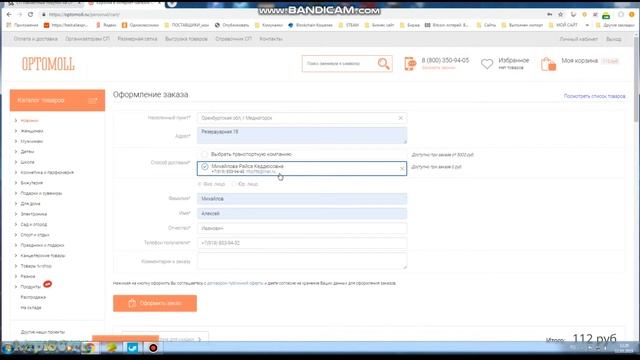Open Косметика и парфюмерия category
640x360 pixels.
point(47,173)
